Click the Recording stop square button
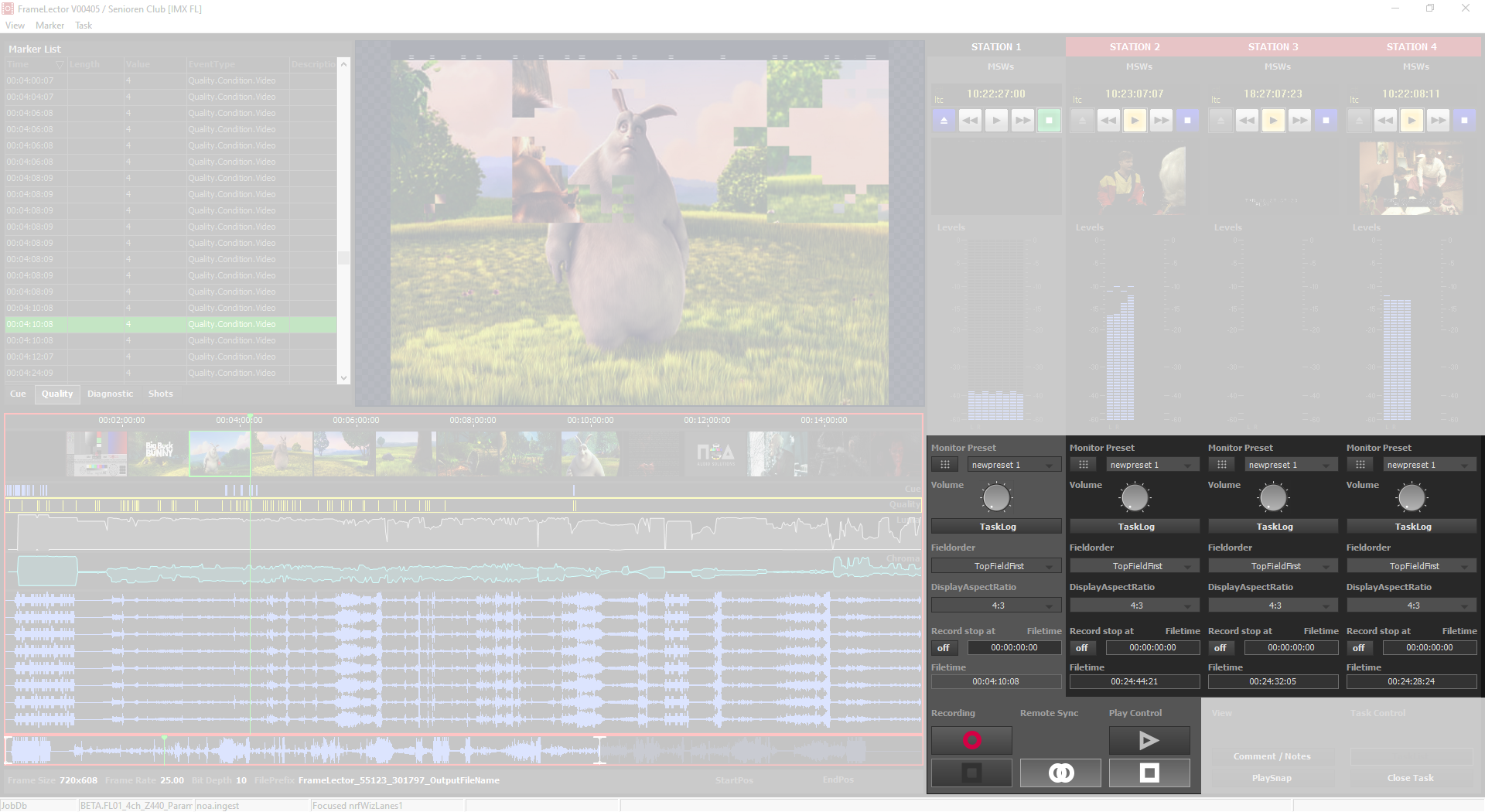 [x=971, y=773]
